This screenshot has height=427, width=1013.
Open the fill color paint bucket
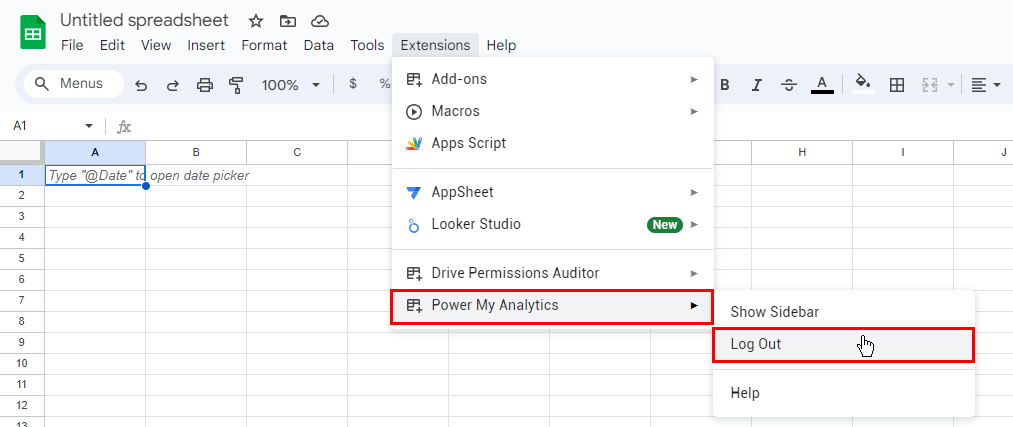click(x=864, y=84)
